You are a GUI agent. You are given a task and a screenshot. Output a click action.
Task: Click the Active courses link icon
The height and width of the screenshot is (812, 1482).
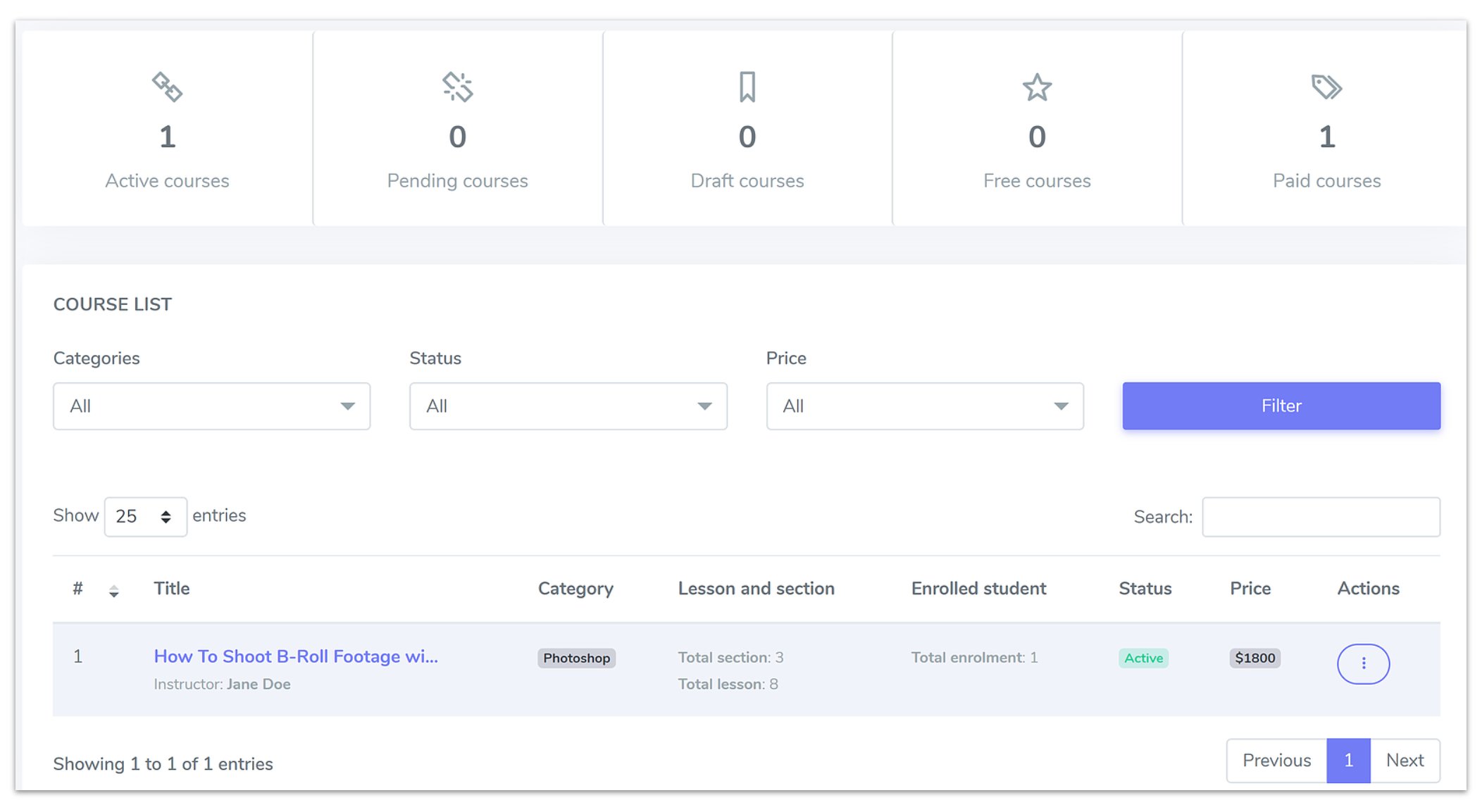click(x=167, y=87)
